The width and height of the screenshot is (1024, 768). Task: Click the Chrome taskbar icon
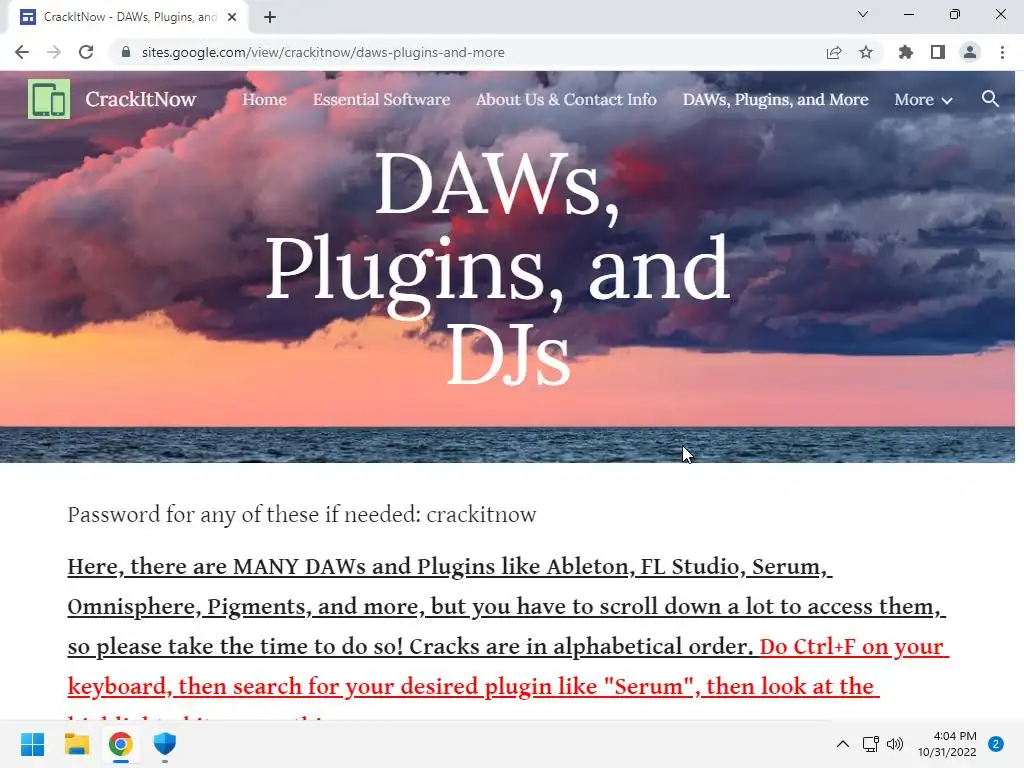121,744
